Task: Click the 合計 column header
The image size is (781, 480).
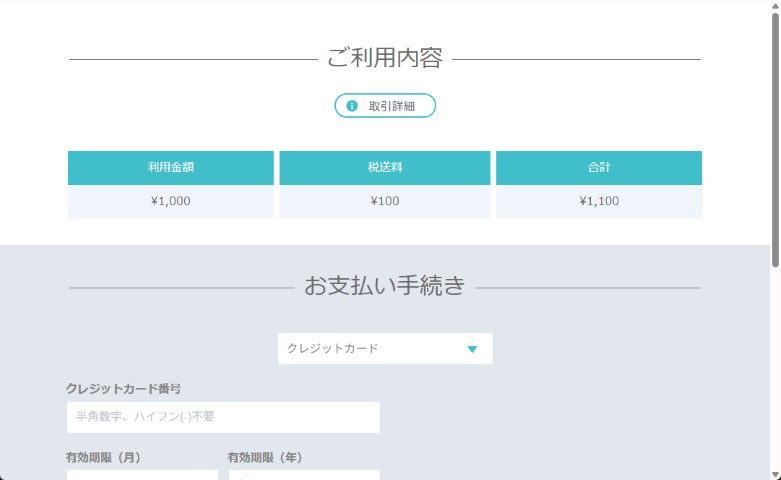Action: pyautogui.click(x=598, y=168)
